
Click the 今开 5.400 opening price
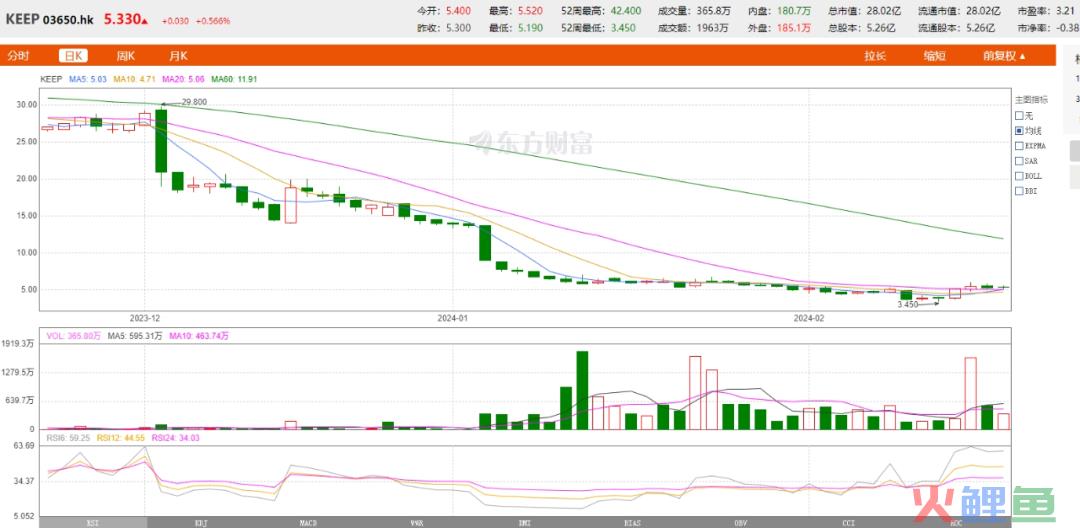click(x=458, y=12)
